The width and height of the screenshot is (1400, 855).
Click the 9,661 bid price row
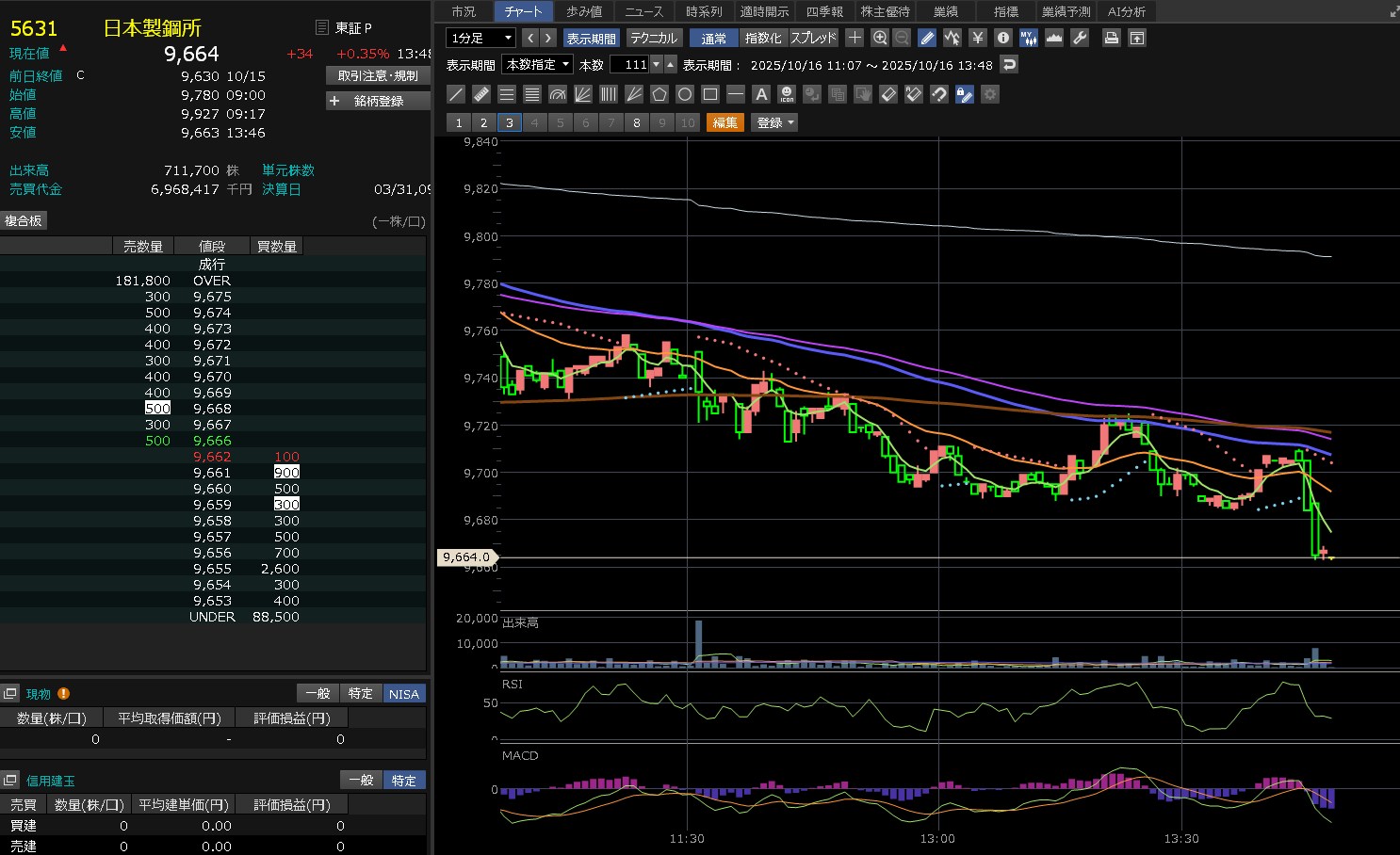[x=212, y=473]
